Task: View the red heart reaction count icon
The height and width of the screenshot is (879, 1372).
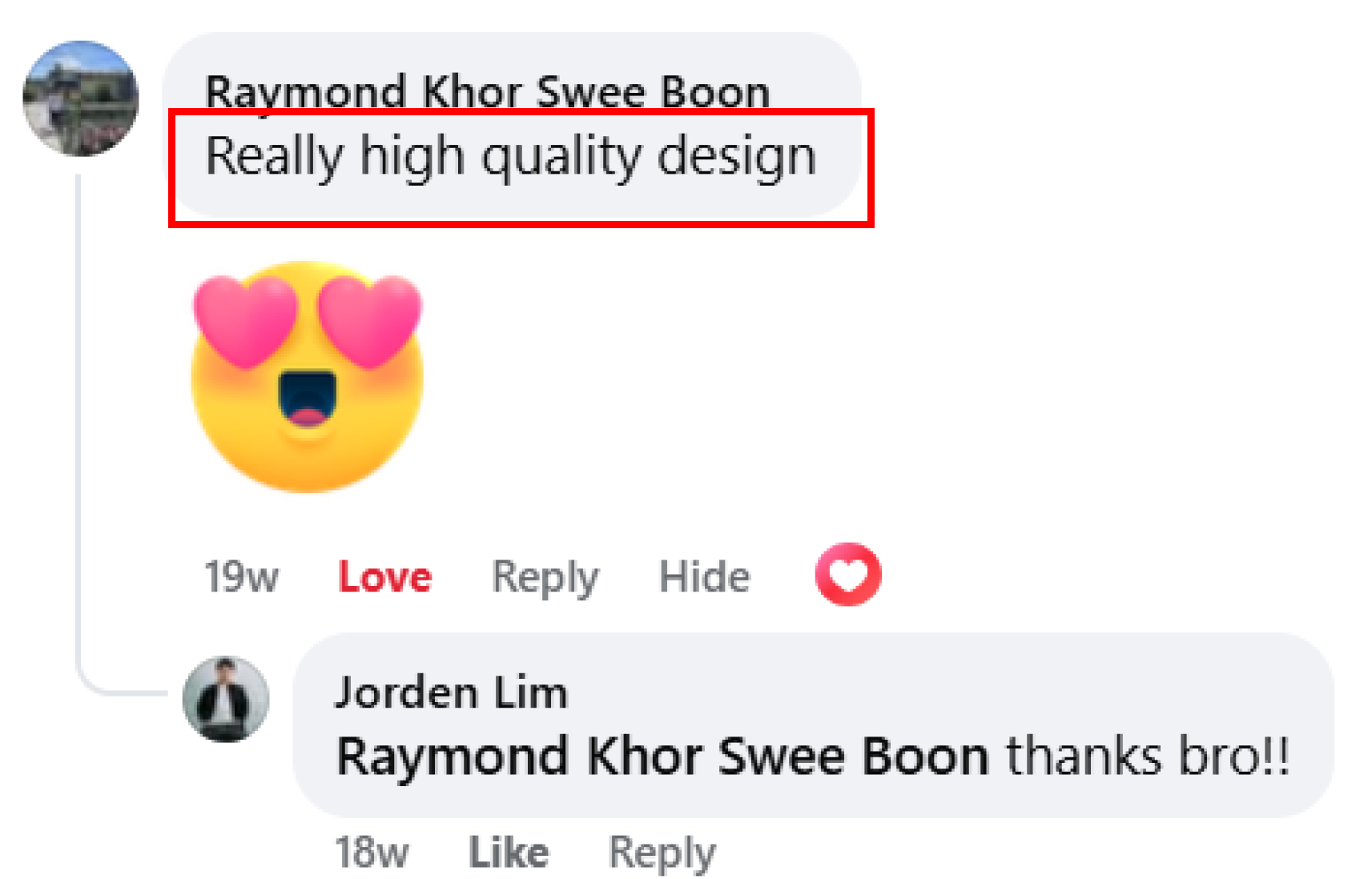Action: click(848, 574)
